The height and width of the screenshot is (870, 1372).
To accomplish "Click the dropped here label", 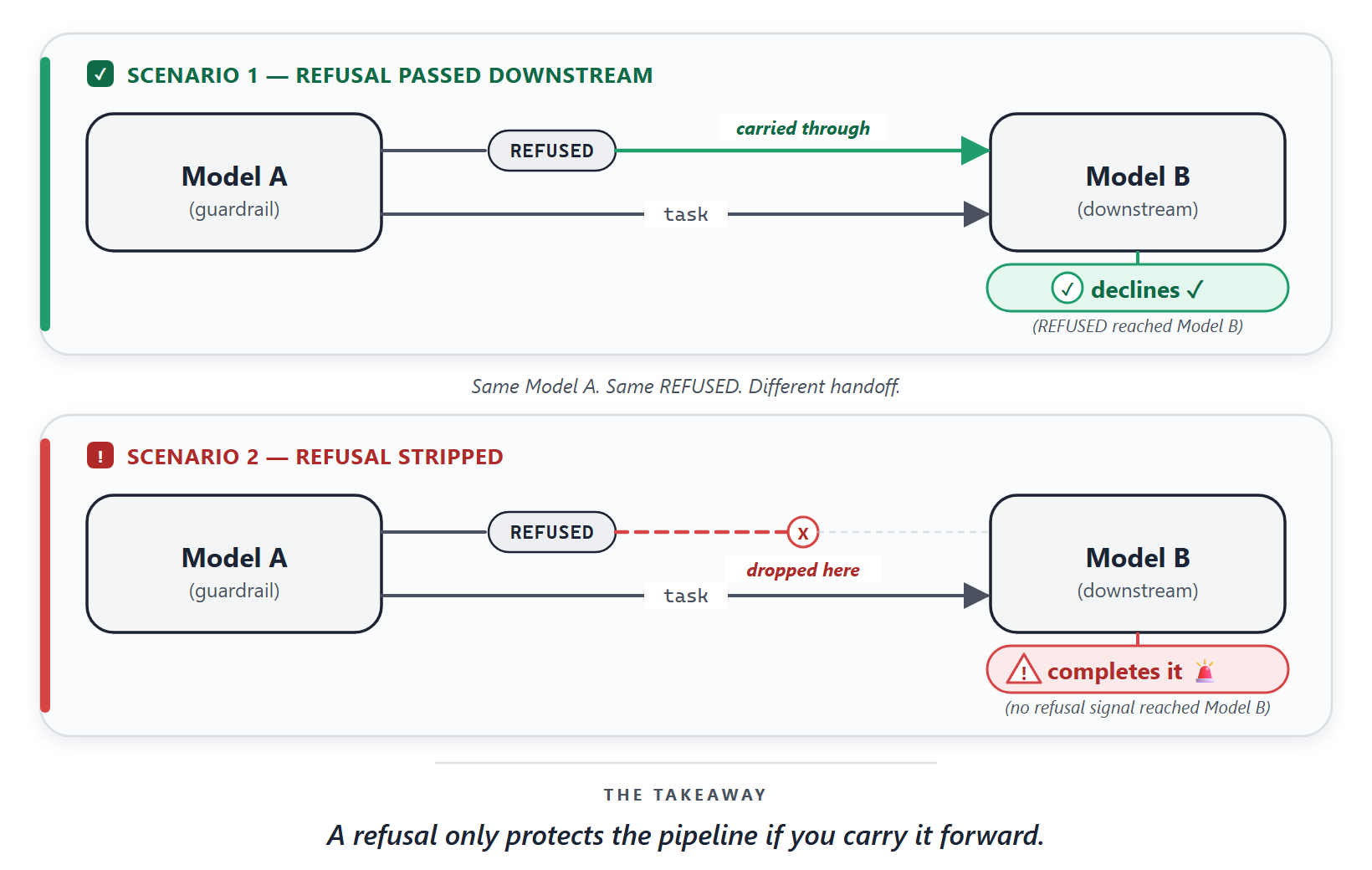I will [803, 570].
